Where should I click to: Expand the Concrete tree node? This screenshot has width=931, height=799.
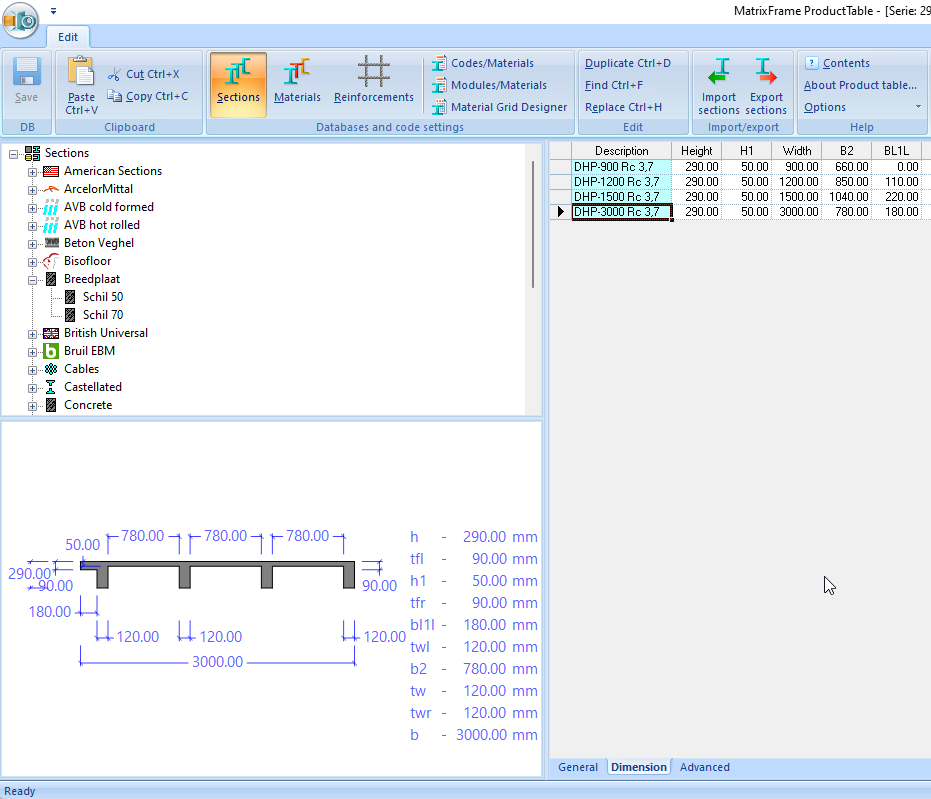tap(33, 406)
